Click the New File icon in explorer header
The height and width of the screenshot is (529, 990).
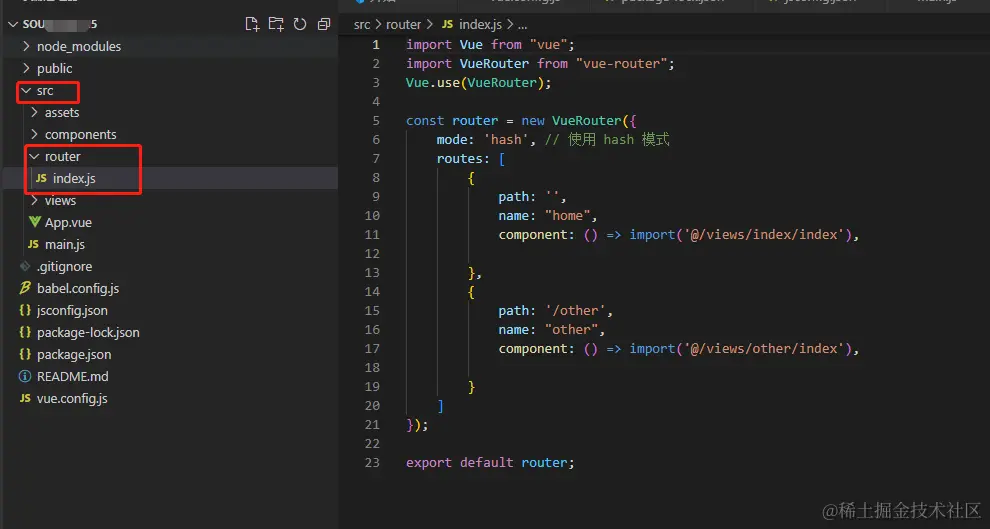(252, 24)
